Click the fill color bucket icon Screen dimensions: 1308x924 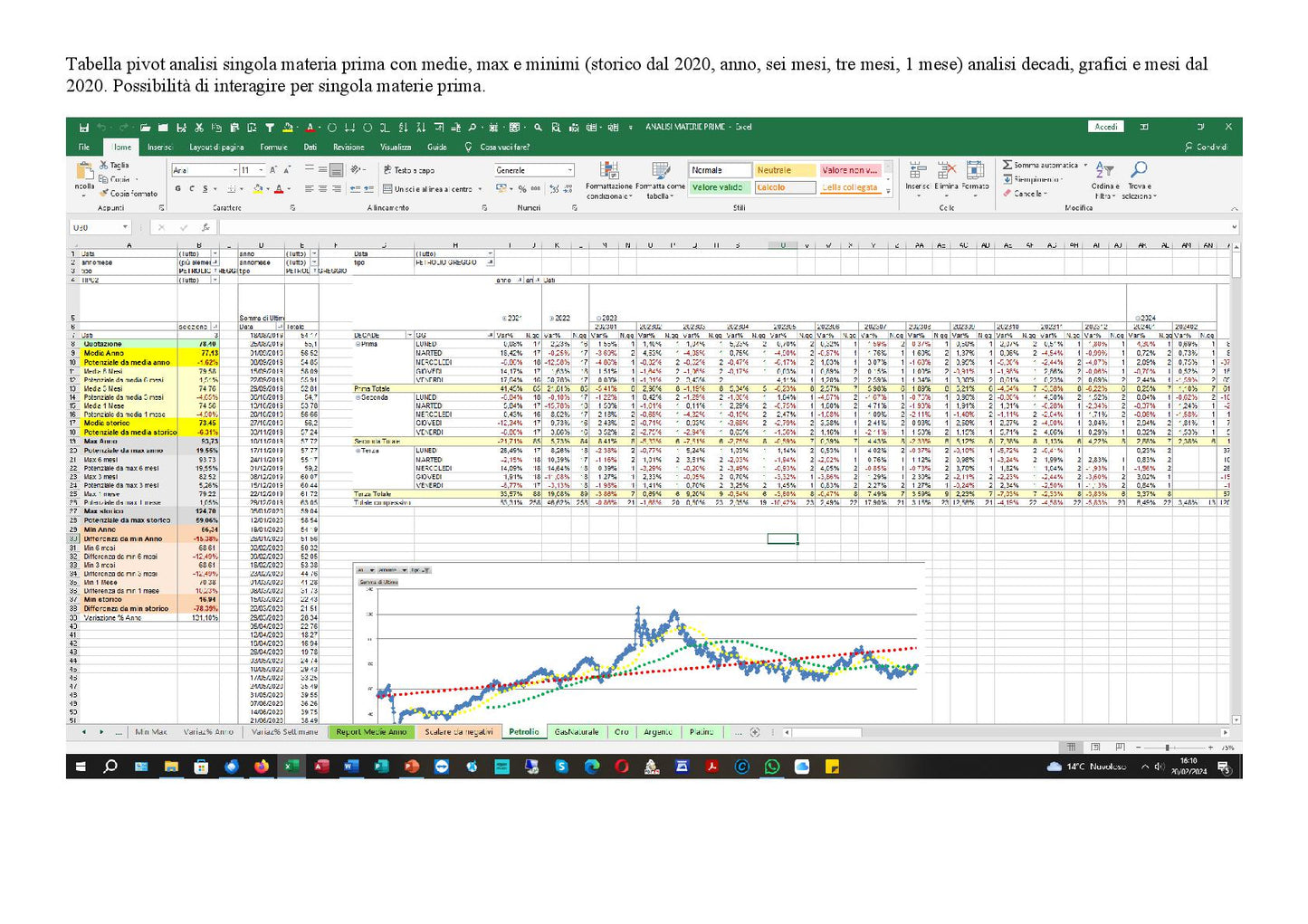click(257, 188)
